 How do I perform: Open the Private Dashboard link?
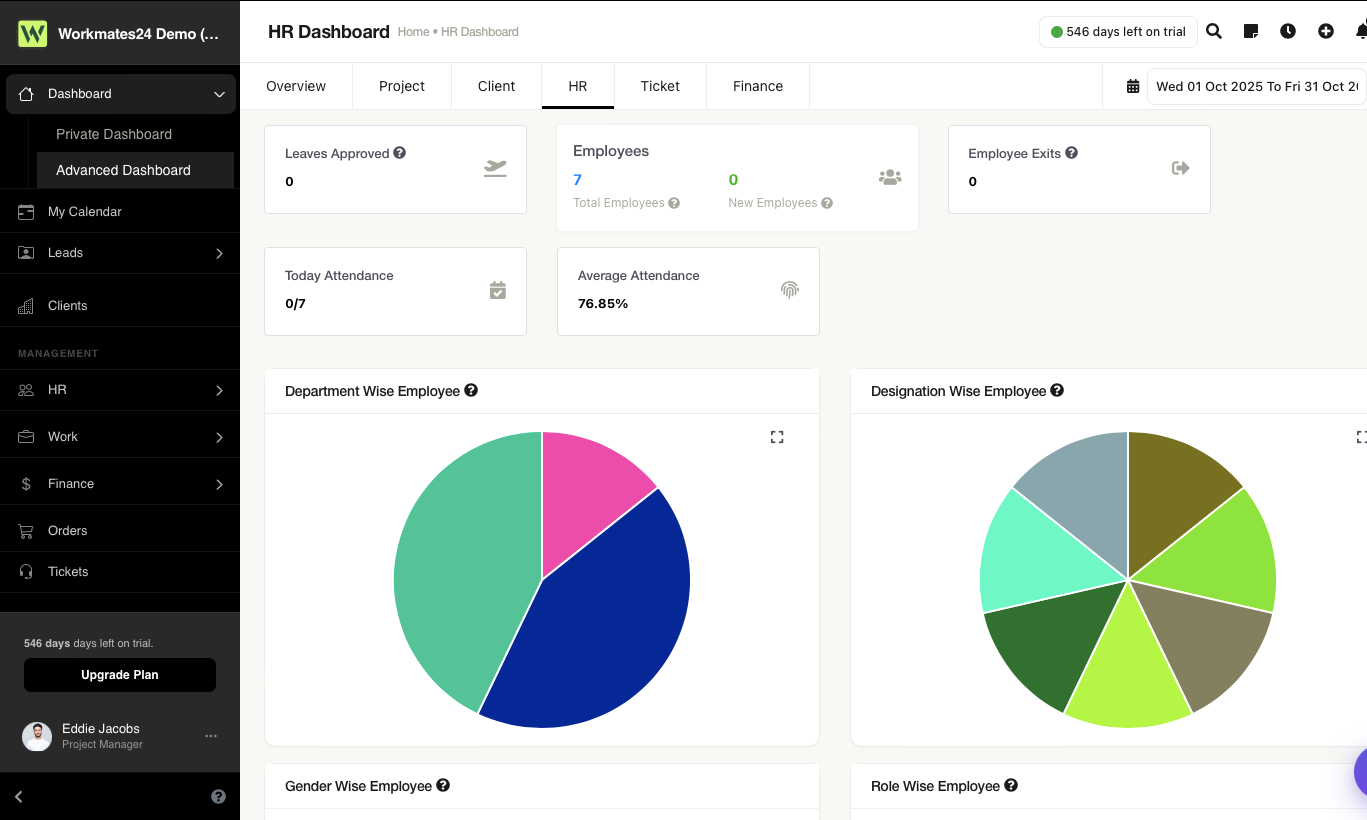tap(114, 134)
